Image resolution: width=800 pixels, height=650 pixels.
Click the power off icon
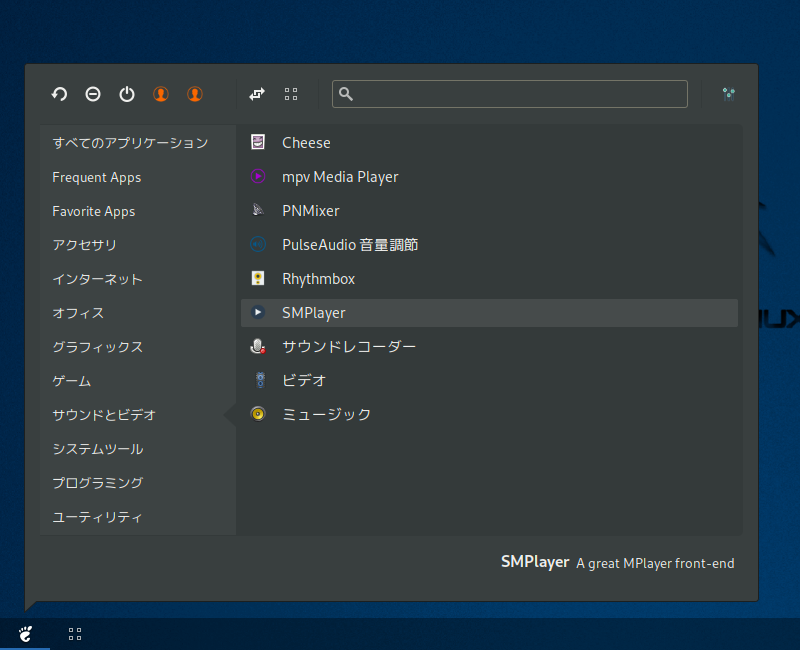pyautogui.click(x=127, y=94)
